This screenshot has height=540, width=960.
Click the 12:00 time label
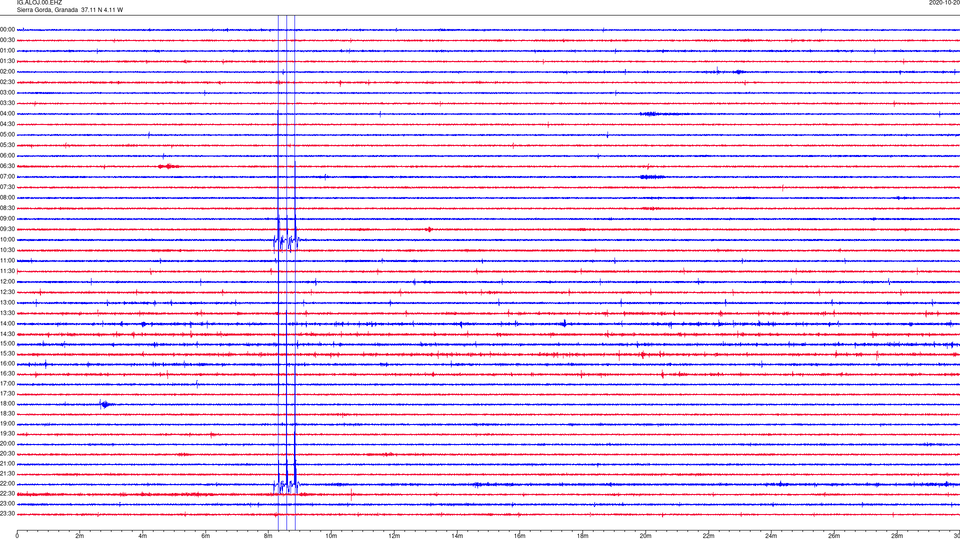[7, 282]
